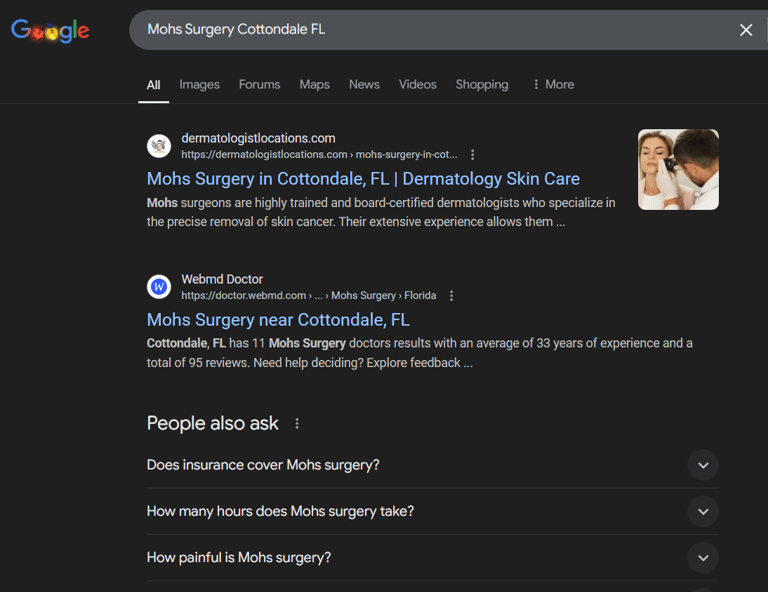
Task: Click the snippet text starting Mohs surgeons are highly trained
Action: click(381, 212)
